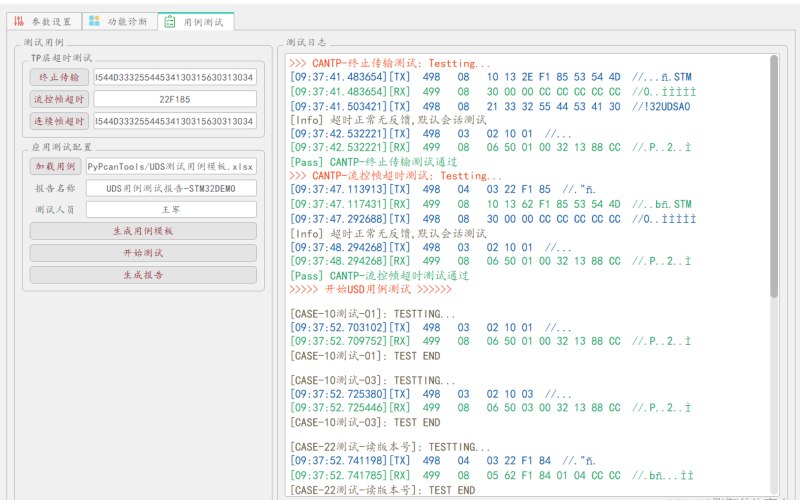Image resolution: width=800 pixels, height=500 pixels.
Task: Click the 测试人员 label
Action: coord(55,210)
